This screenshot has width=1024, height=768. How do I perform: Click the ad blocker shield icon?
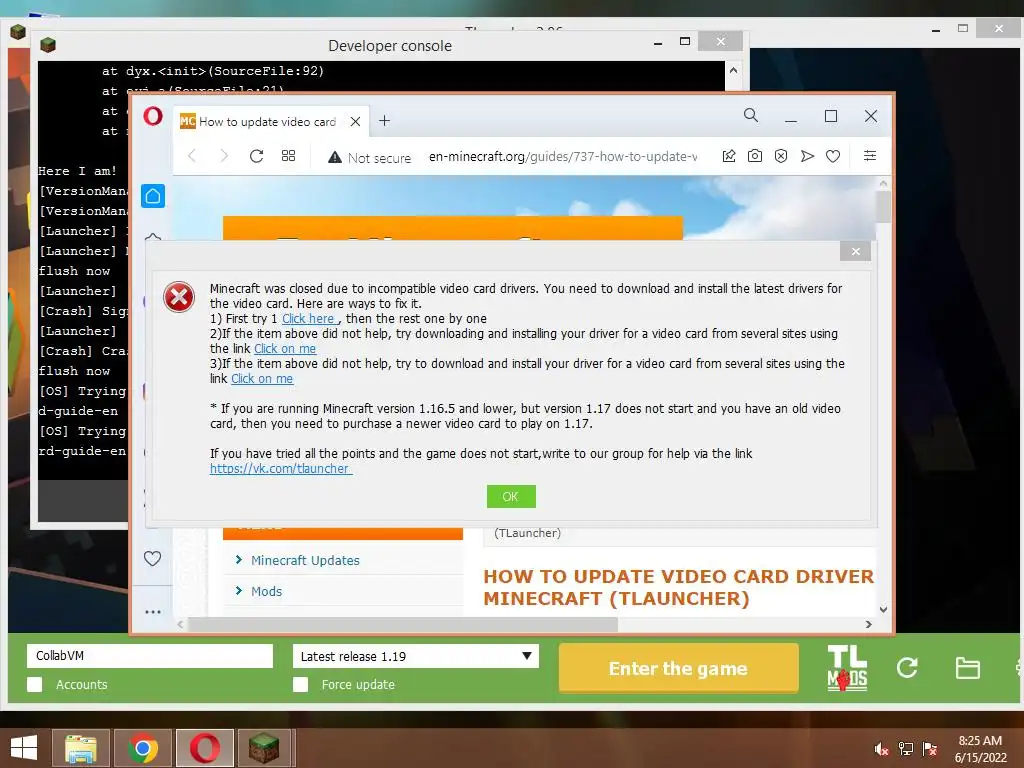point(781,156)
